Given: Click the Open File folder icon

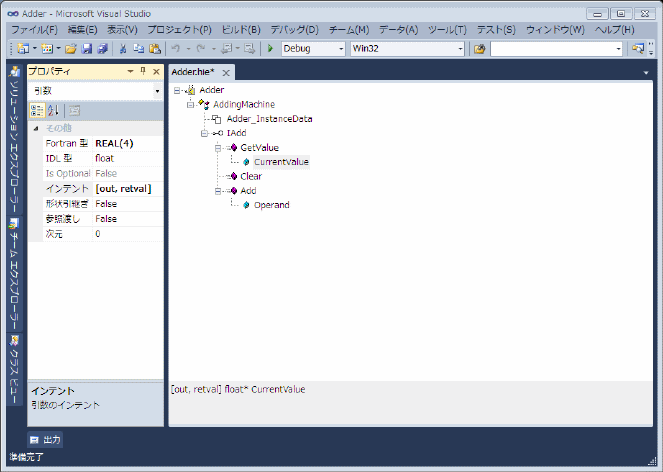Looking at the screenshot, I should click(x=73, y=48).
